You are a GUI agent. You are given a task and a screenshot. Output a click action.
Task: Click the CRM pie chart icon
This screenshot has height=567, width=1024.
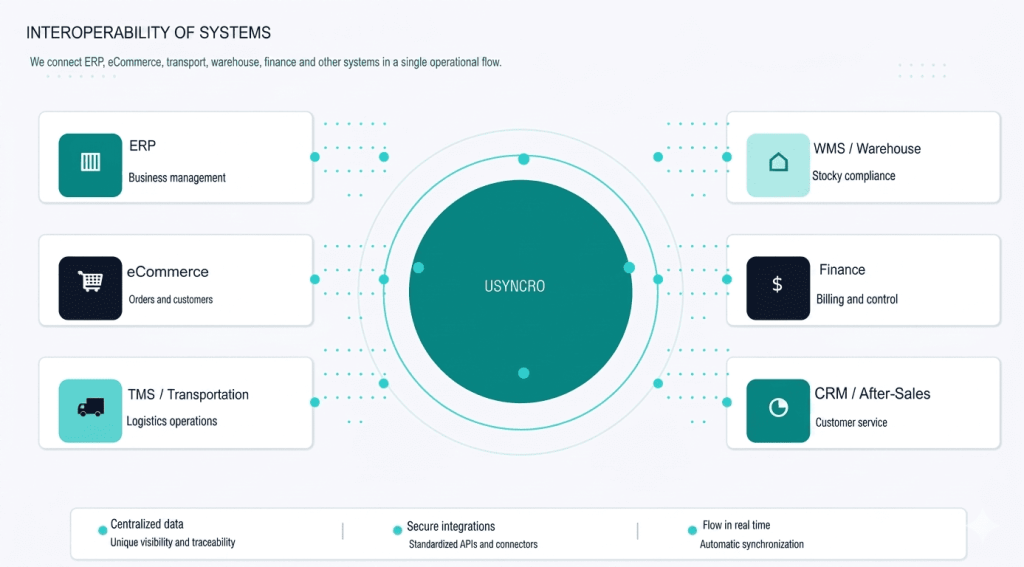tap(778, 411)
